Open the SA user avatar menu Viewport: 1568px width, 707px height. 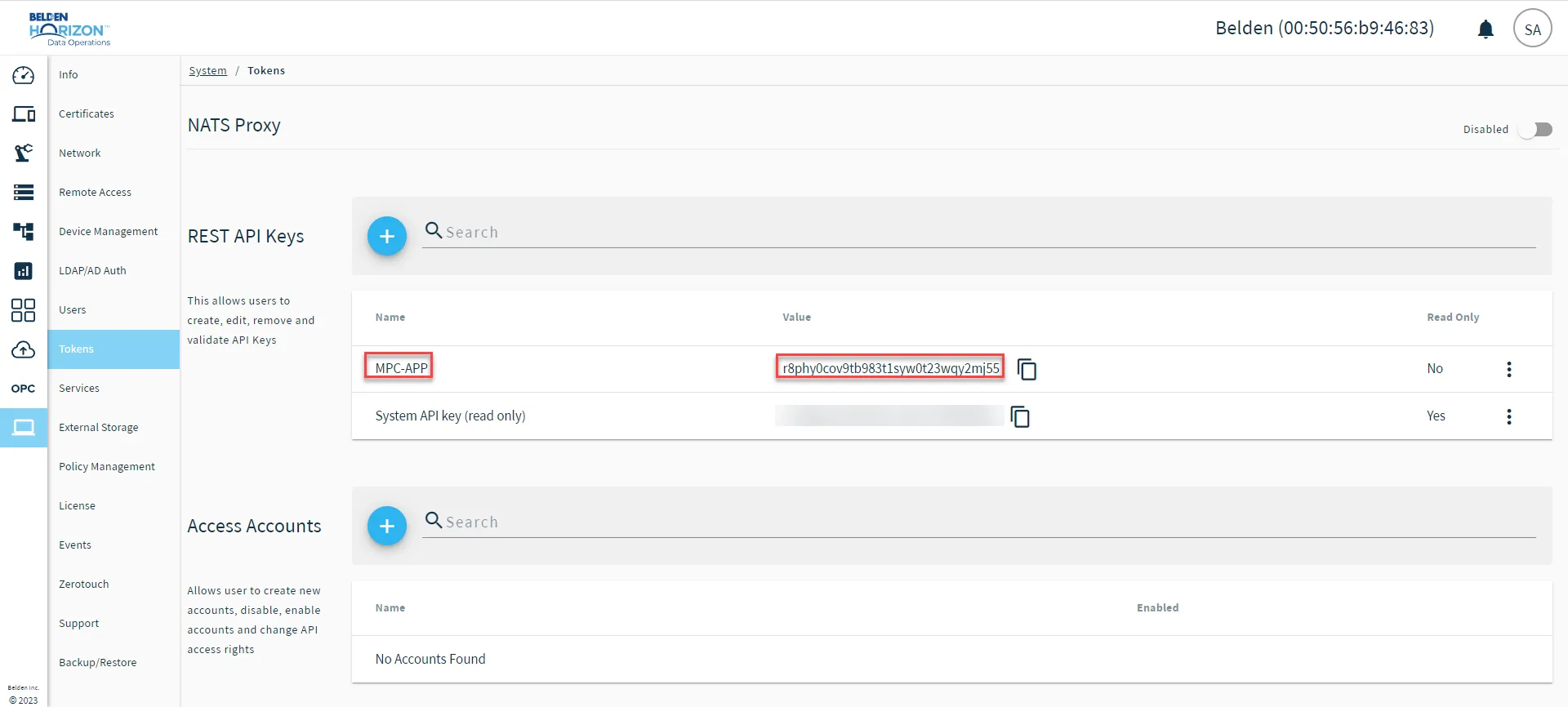click(x=1533, y=29)
